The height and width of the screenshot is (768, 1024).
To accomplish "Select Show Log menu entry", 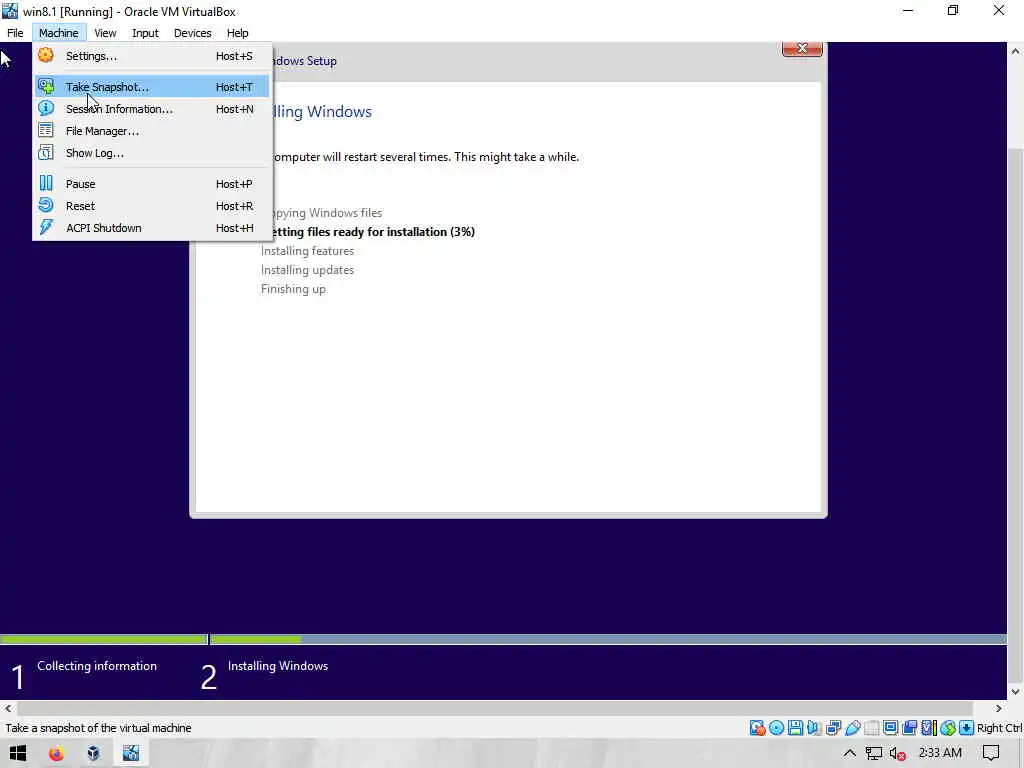I will pyautogui.click(x=152, y=153).
